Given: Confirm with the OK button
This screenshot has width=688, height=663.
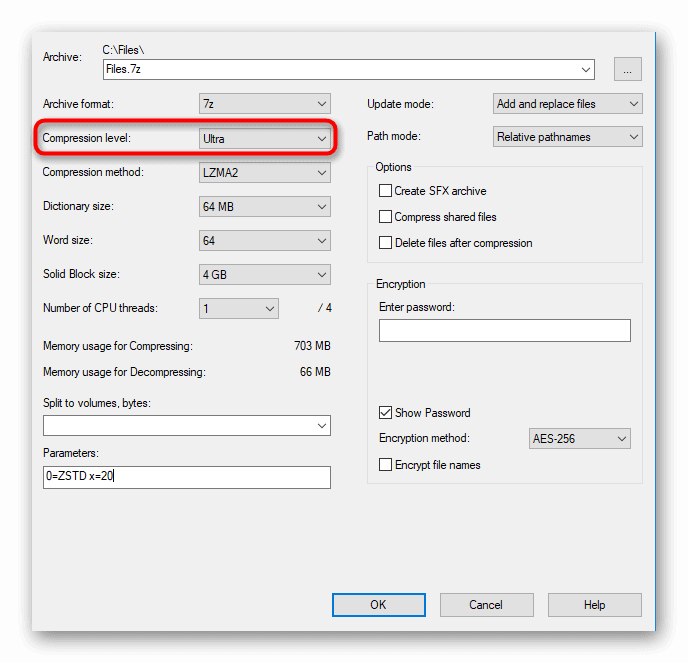Looking at the screenshot, I should [x=379, y=605].
